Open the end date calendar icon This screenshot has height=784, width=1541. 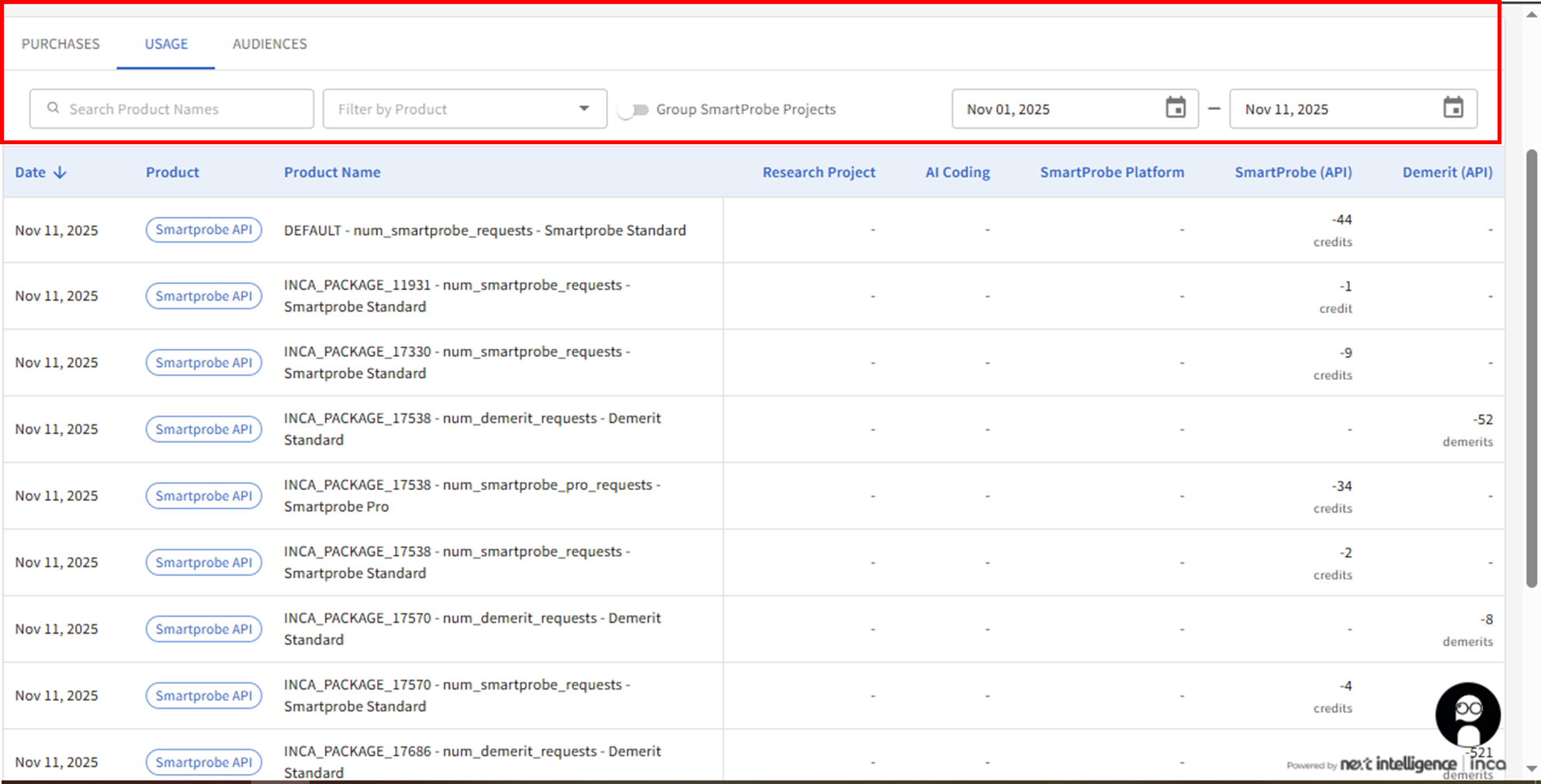point(1453,108)
